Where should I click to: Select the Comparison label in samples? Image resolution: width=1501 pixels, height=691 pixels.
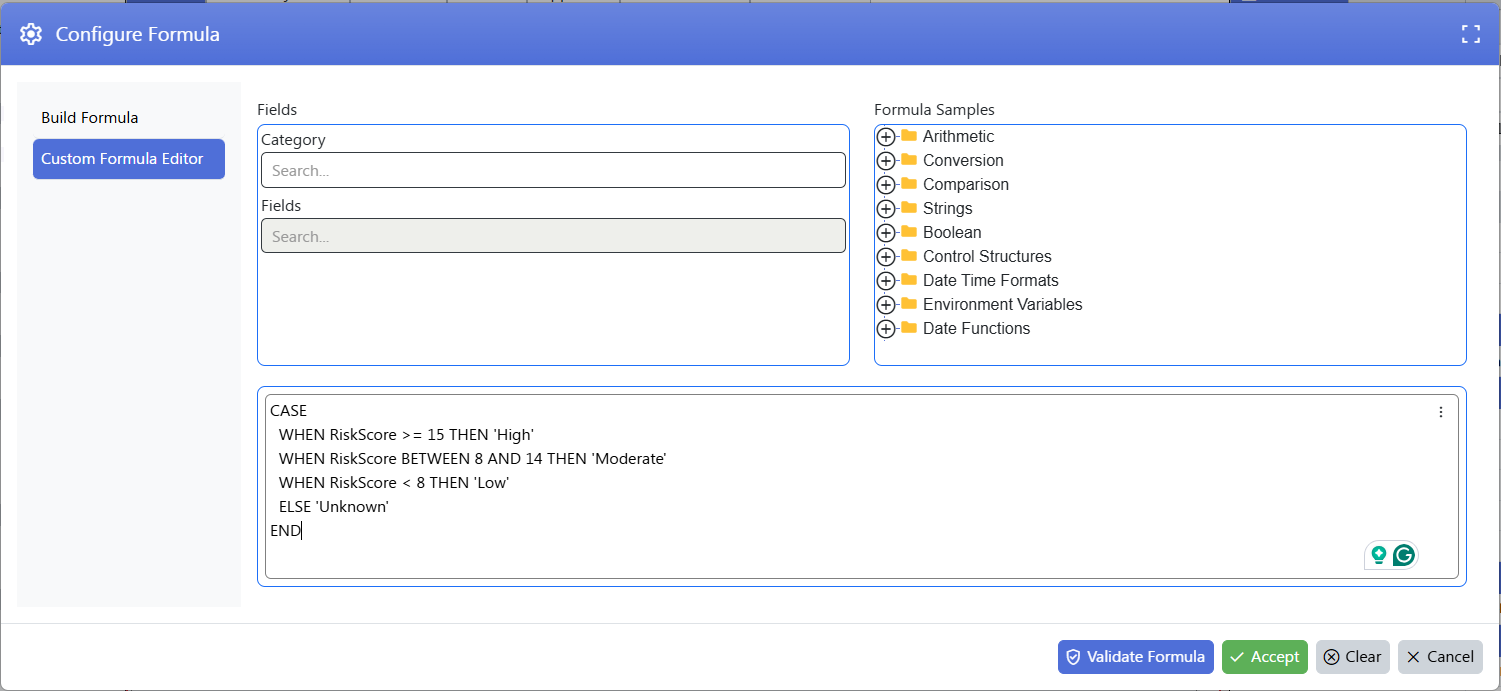click(966, 184)
